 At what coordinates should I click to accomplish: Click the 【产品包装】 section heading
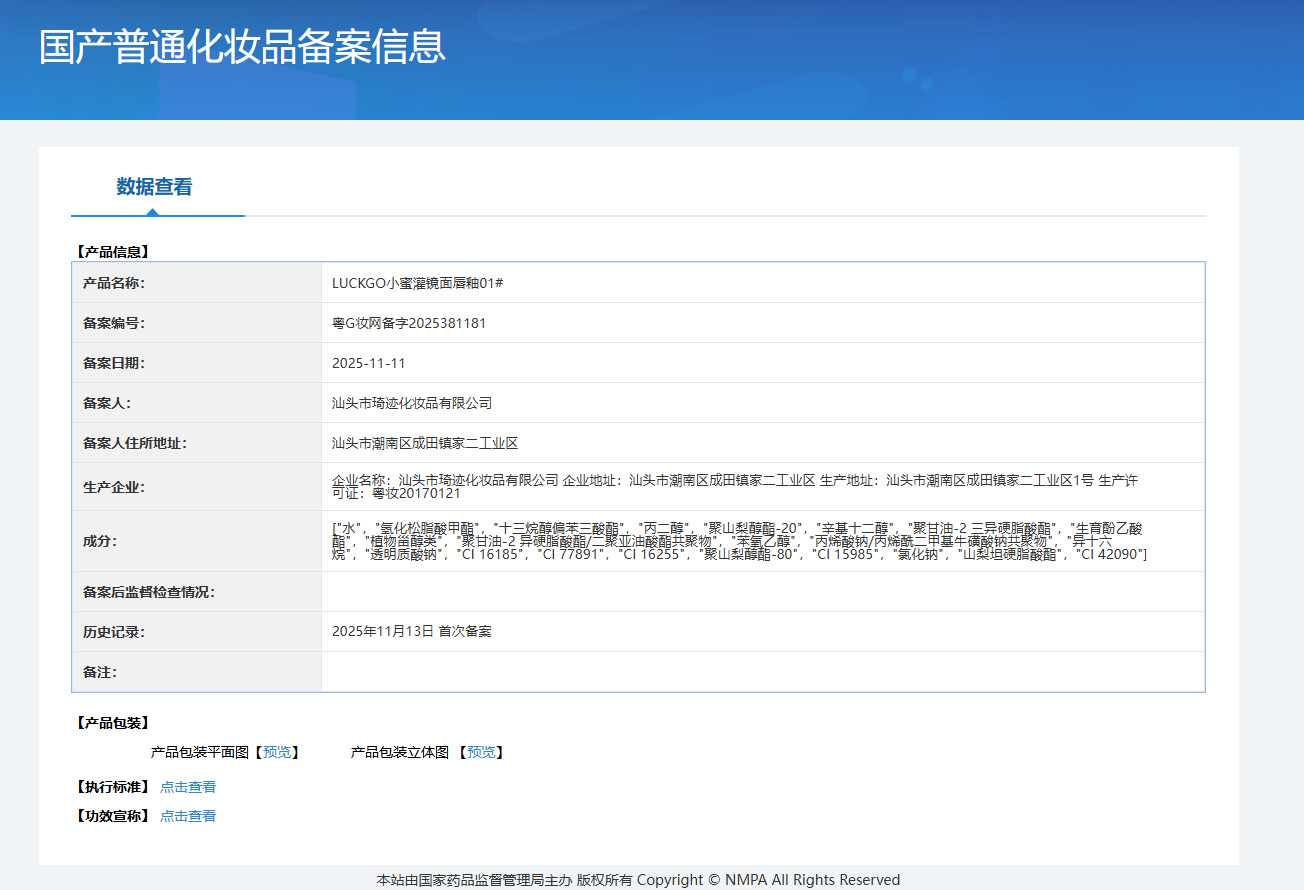click(x=112, y=723)
